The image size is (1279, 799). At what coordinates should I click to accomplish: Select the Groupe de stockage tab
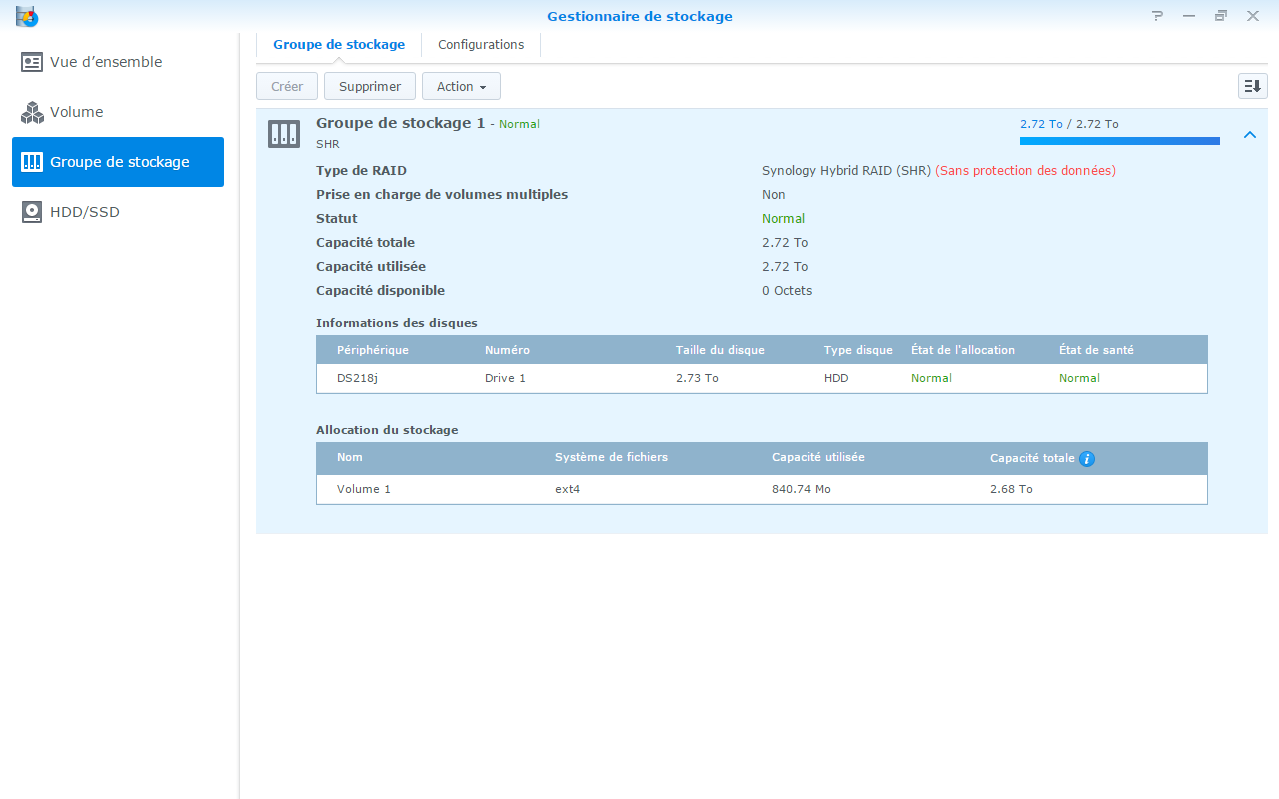pos(339,45)
